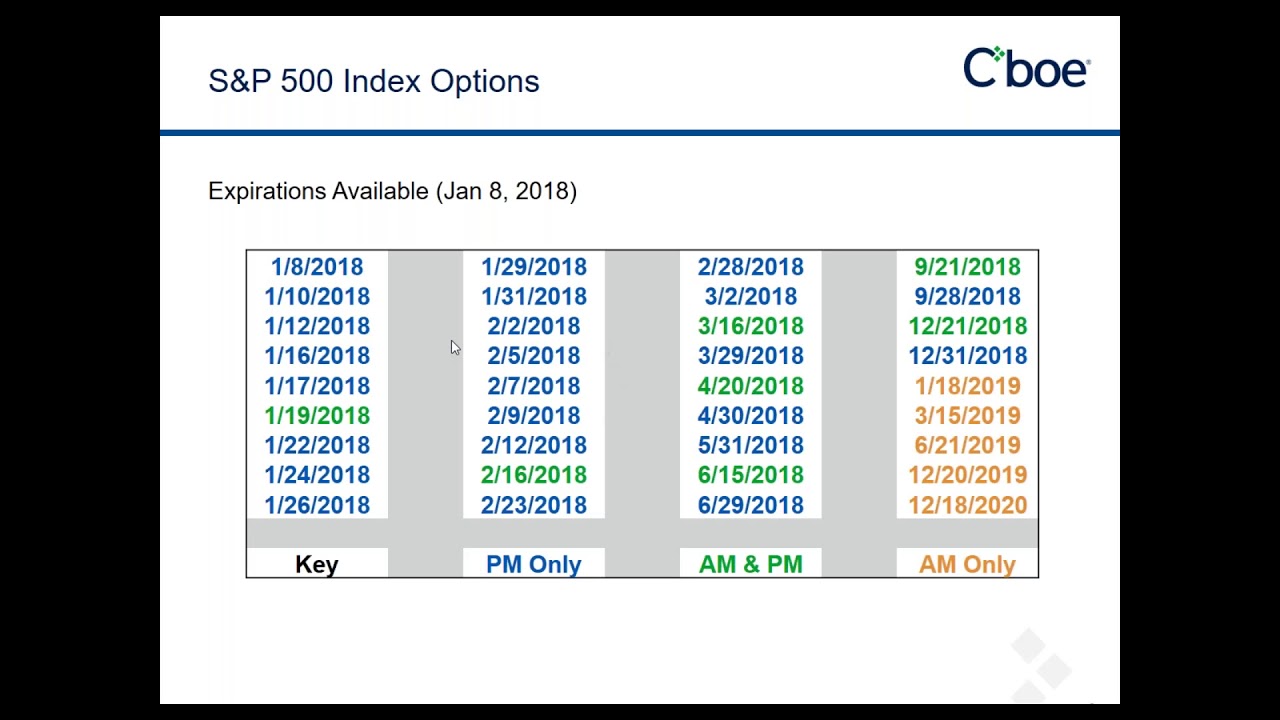
Task: Select the green 1/19/2018 expiration cell
Action: 317,416
